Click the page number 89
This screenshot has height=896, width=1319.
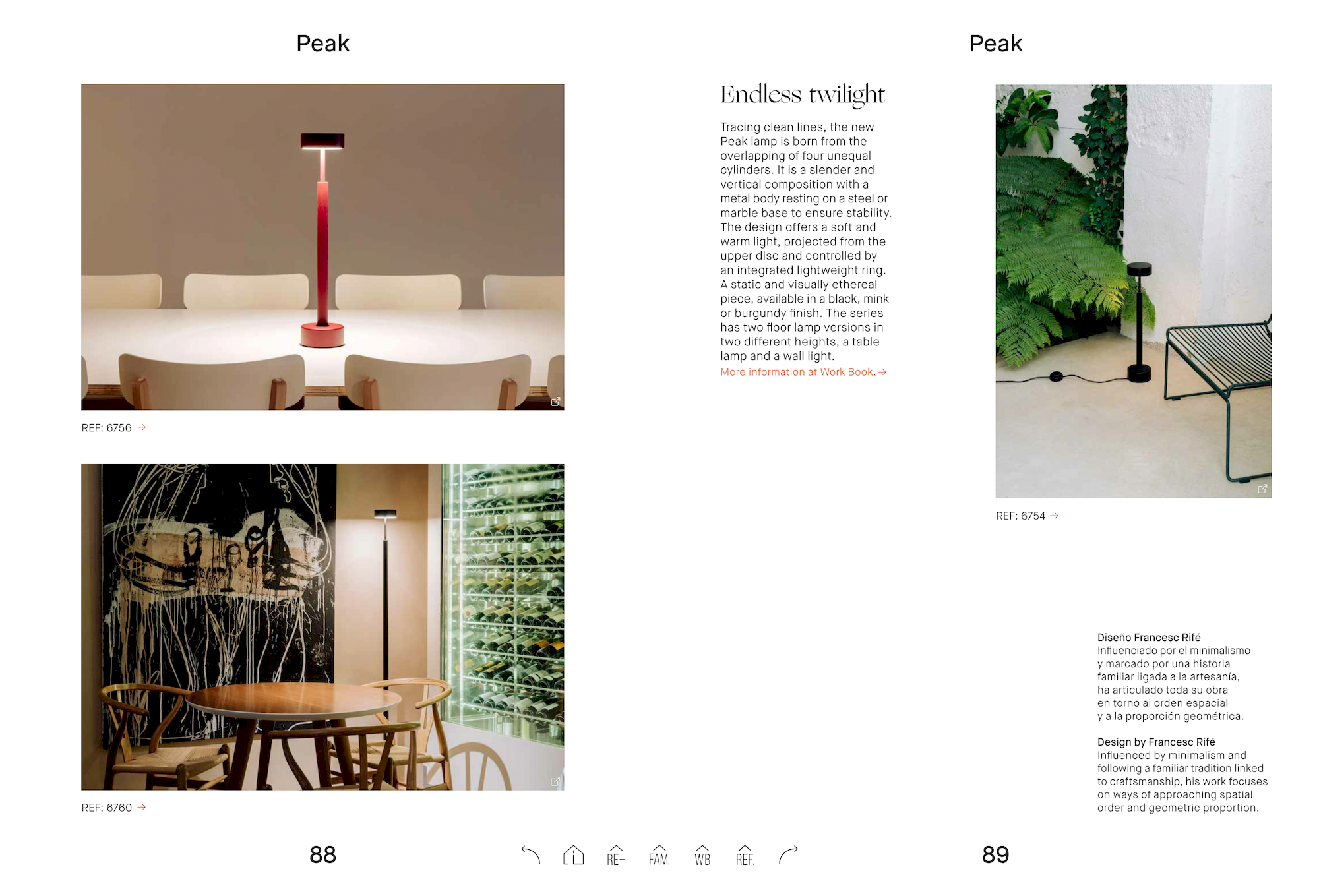coord(995,854)
